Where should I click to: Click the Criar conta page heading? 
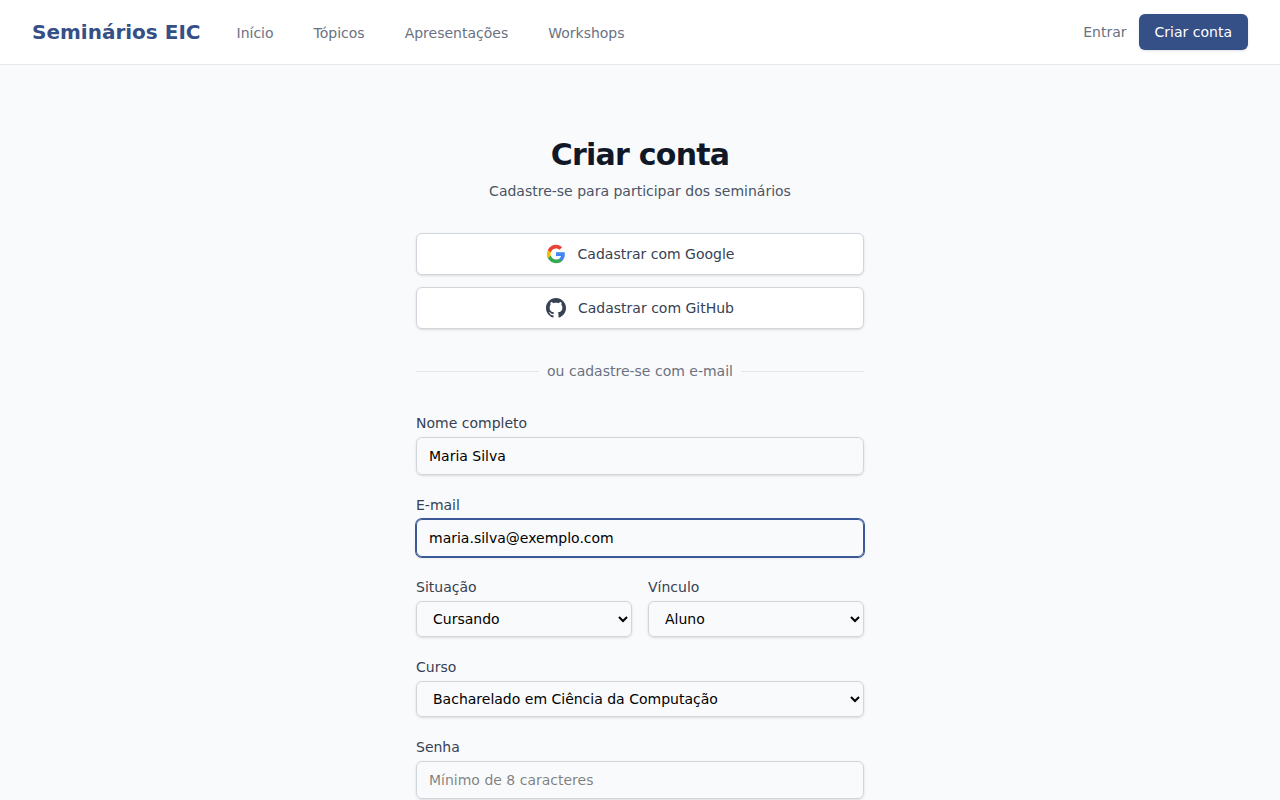pos(640,155)
